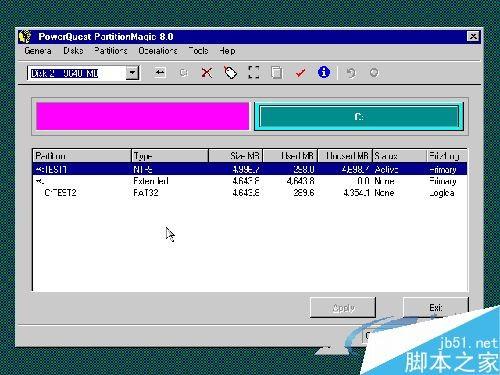Open the disk selection dropdown arrow
Screen dimensions: 500x375
[x=132, y=73]
